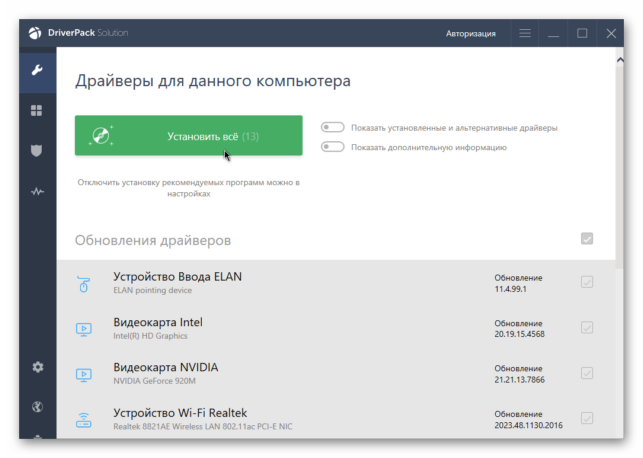Click update version 2023.48.1130.2016 text
643x458 pixels.
(x=529, y=425)
